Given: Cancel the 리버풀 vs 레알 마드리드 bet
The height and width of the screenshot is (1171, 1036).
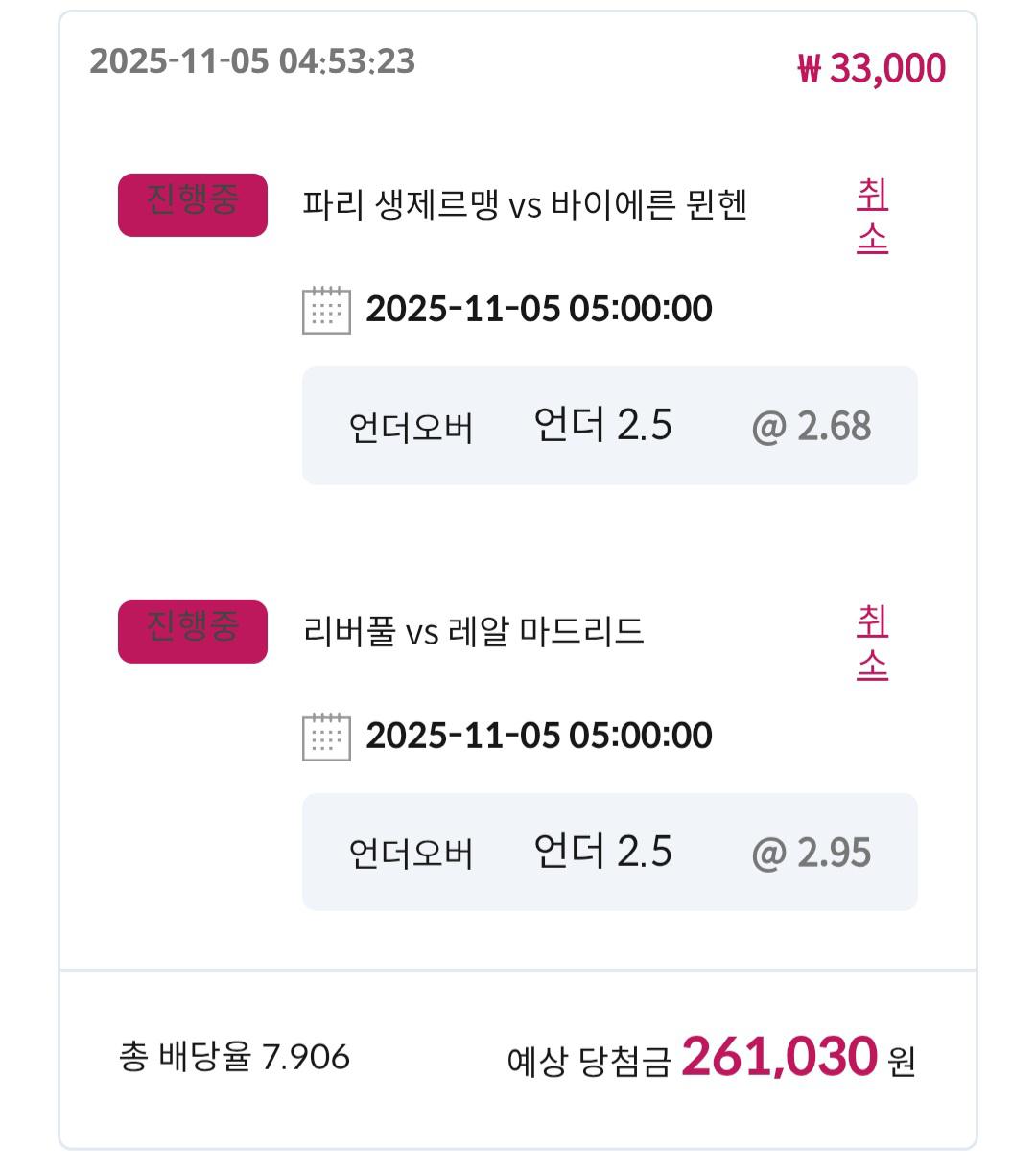Looking at the screenshot, I should click(872, 644).
